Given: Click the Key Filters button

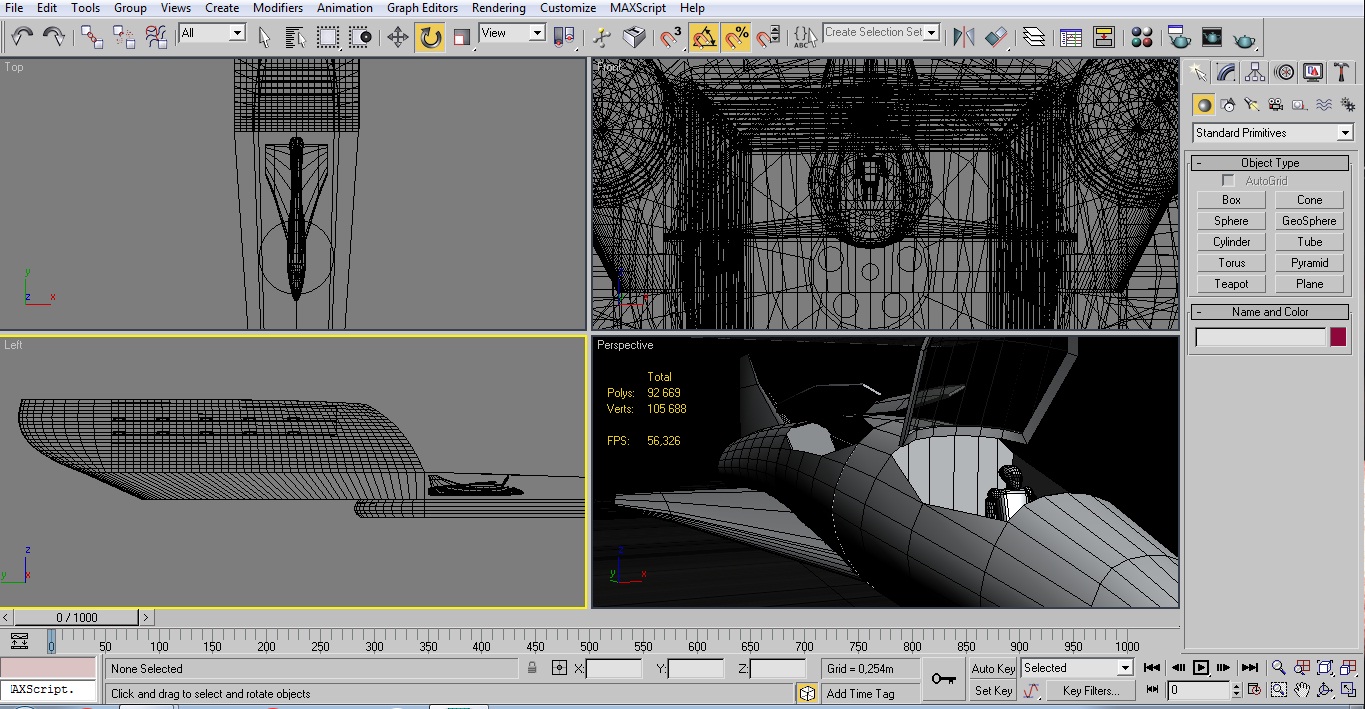Looking at the screenshot, I should coord(1090,690).
